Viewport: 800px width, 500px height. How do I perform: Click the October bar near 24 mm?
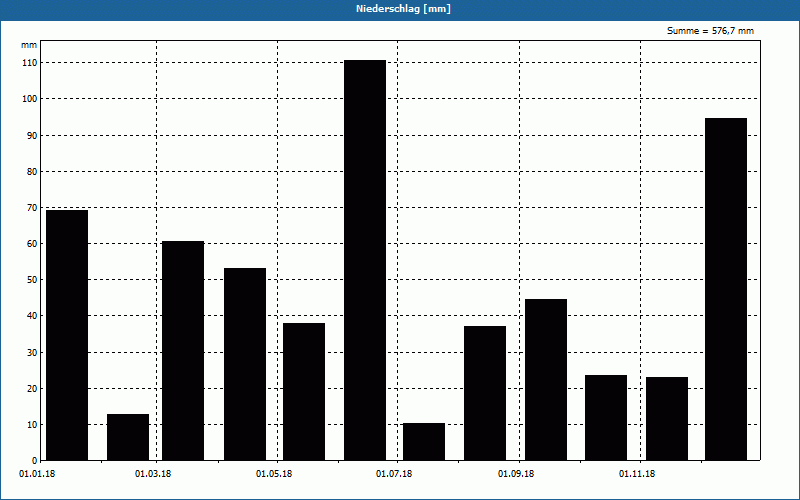coord(606,418)
